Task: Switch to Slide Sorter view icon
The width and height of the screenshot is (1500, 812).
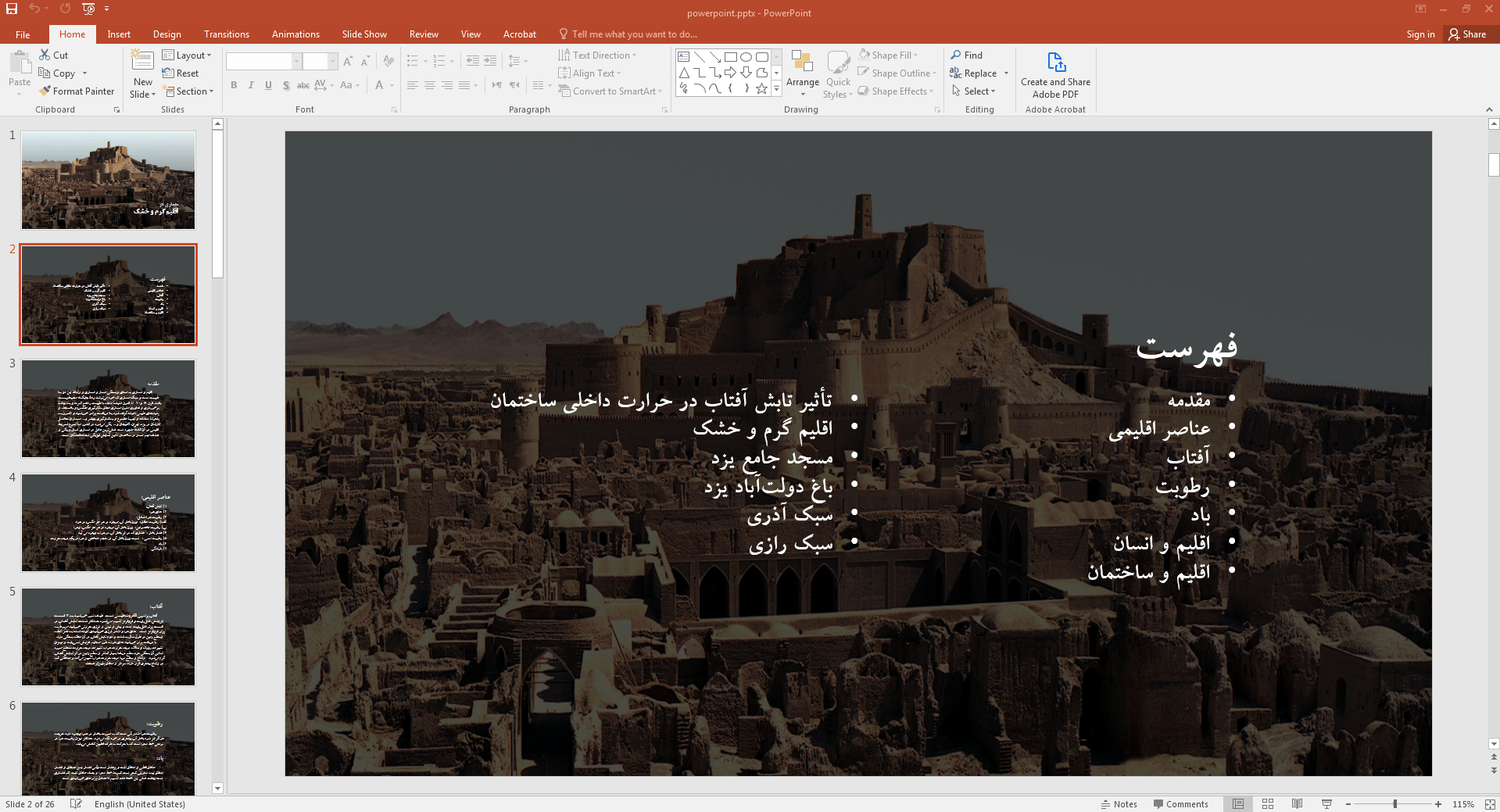Action: click(1268, 804)
